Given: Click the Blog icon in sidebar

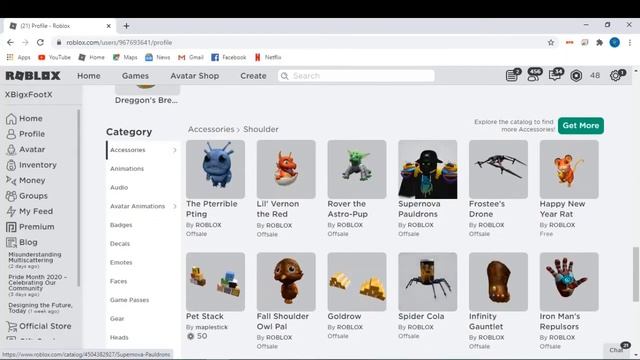Looking at the screenshot, I should [x=11, y=242].
